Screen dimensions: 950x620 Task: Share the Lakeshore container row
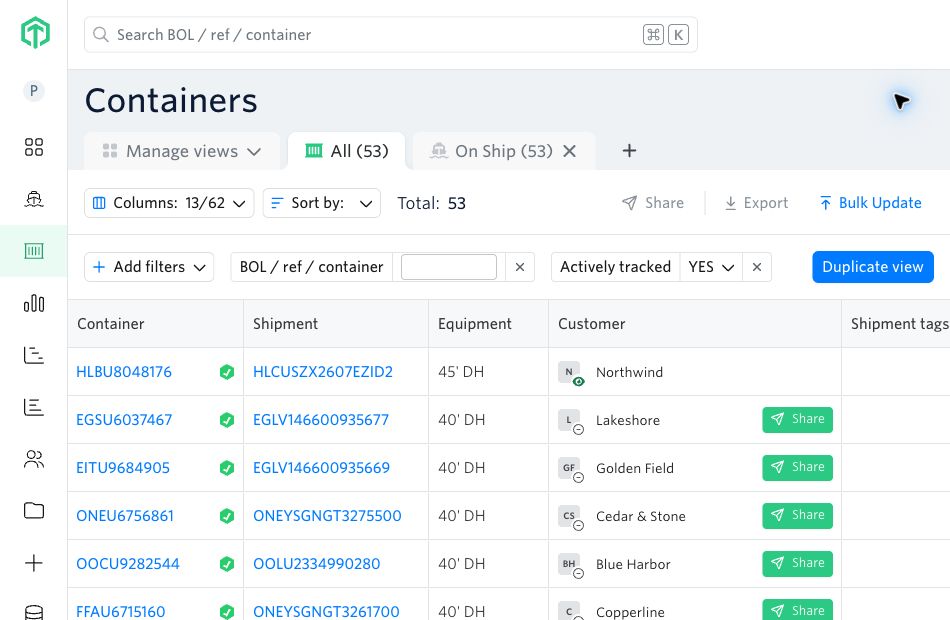pyautogui.click(x=797, y=419)
